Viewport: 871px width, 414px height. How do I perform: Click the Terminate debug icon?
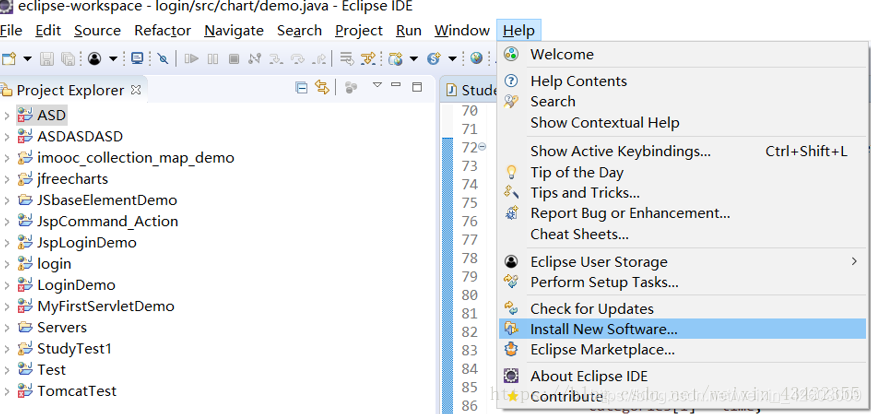234,58
